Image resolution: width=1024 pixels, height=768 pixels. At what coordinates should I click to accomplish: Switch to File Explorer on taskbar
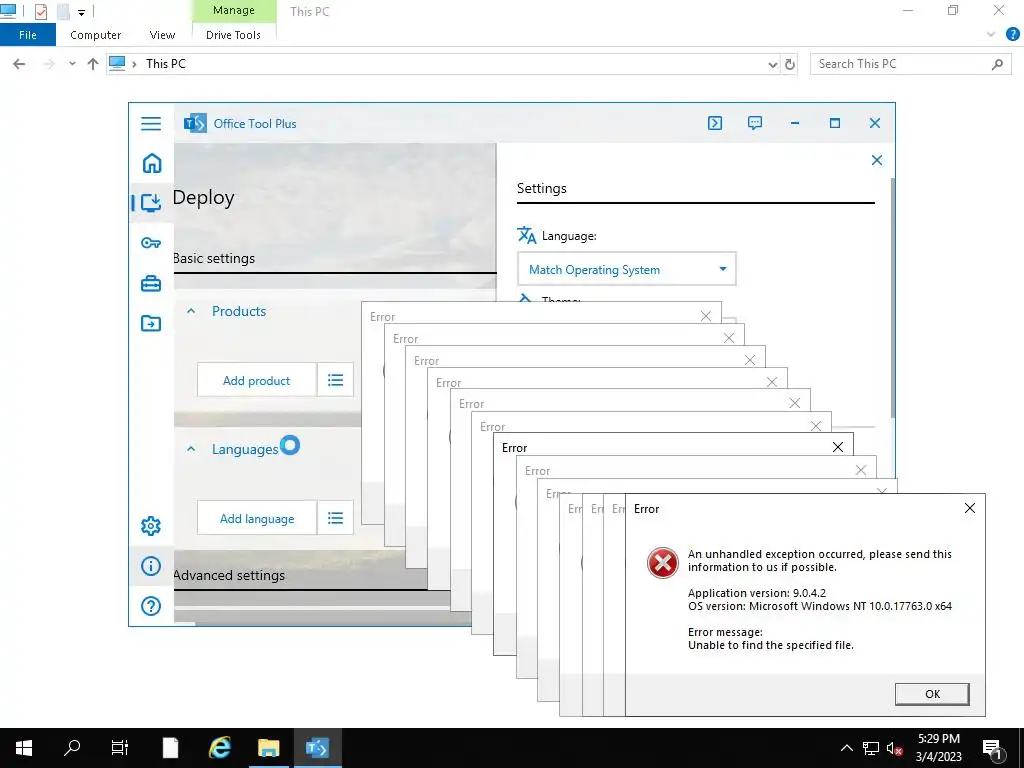[268, 748]
